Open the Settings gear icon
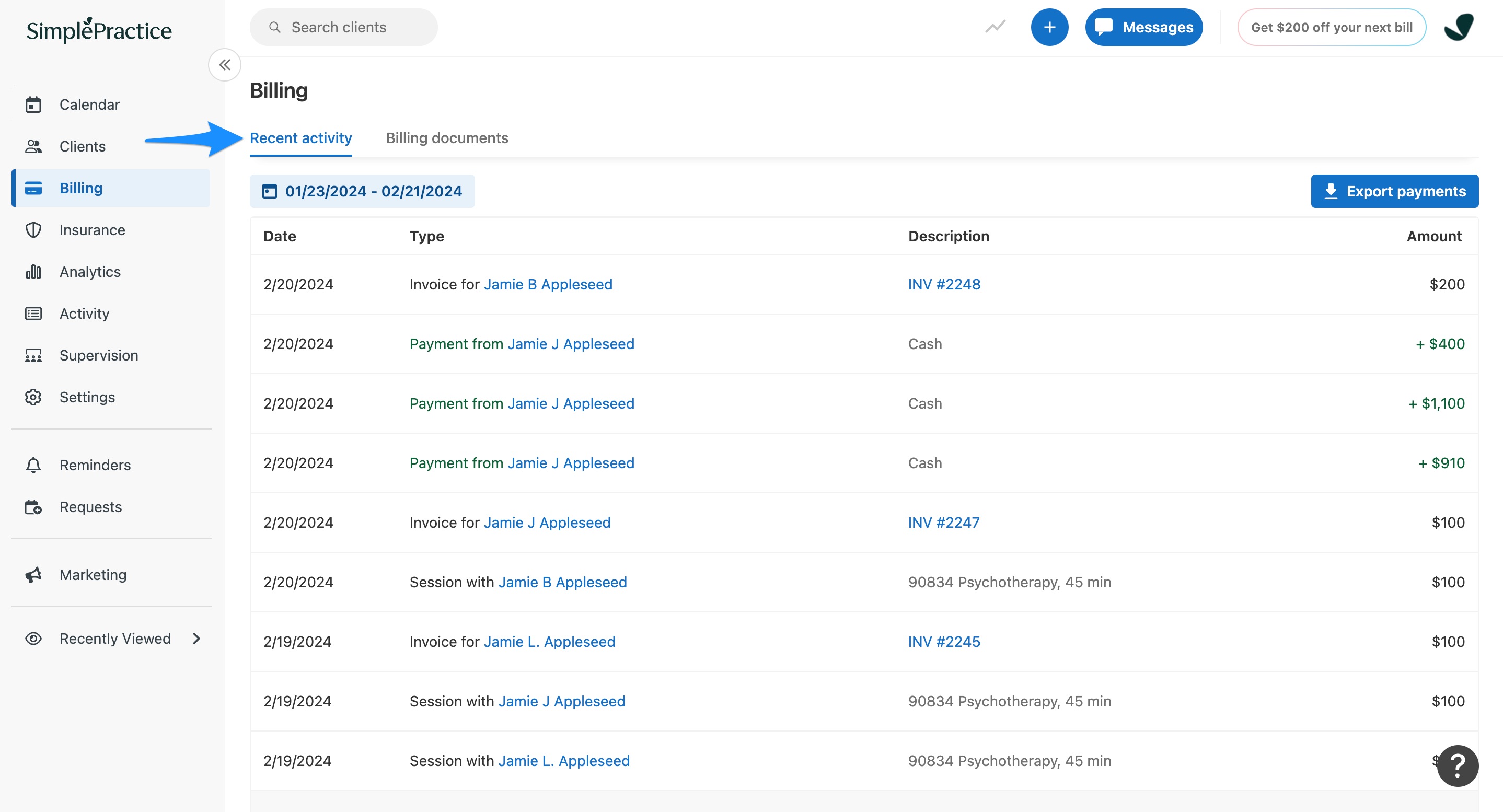The height and width of the screenshot is (812, 1503). [x=33, y=397]
